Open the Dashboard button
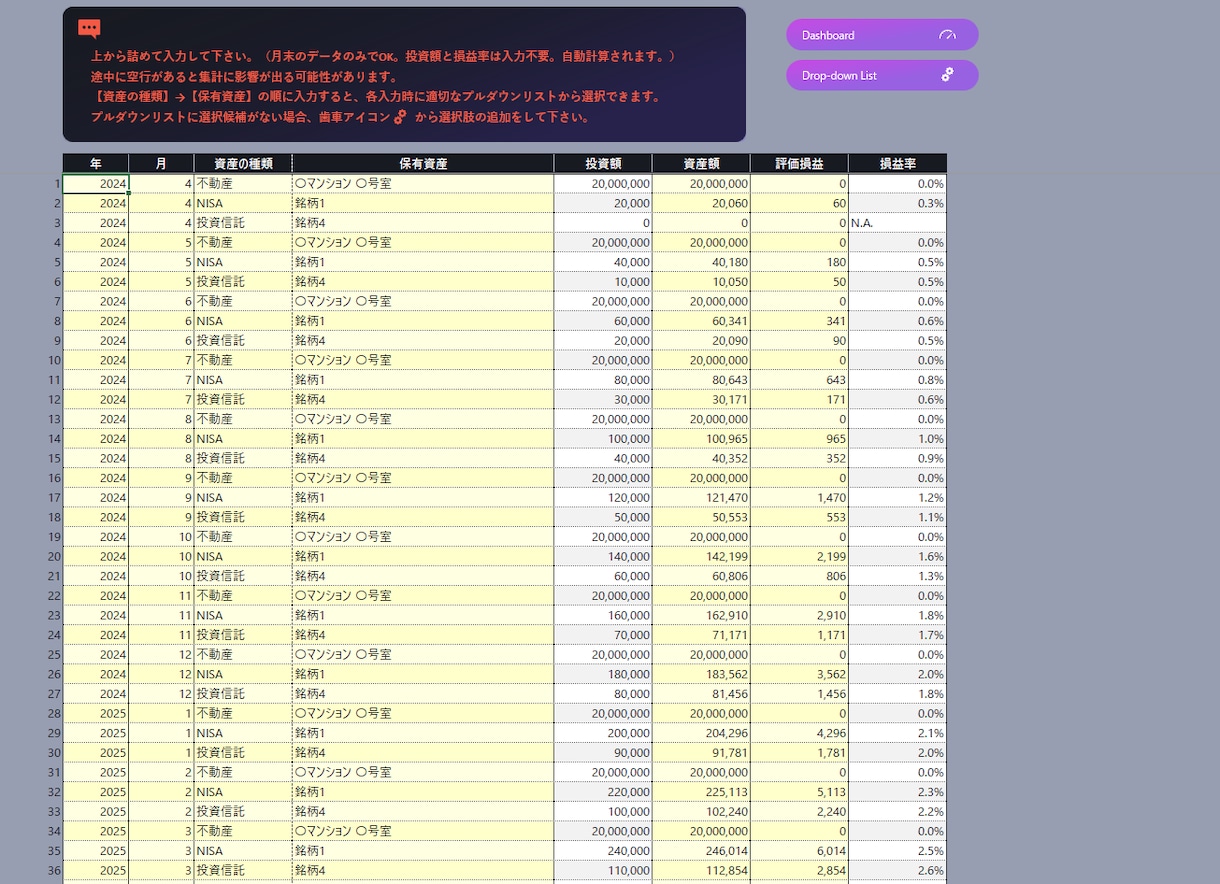This screenshot has width=1220, height=884. [x=882, y=35]
